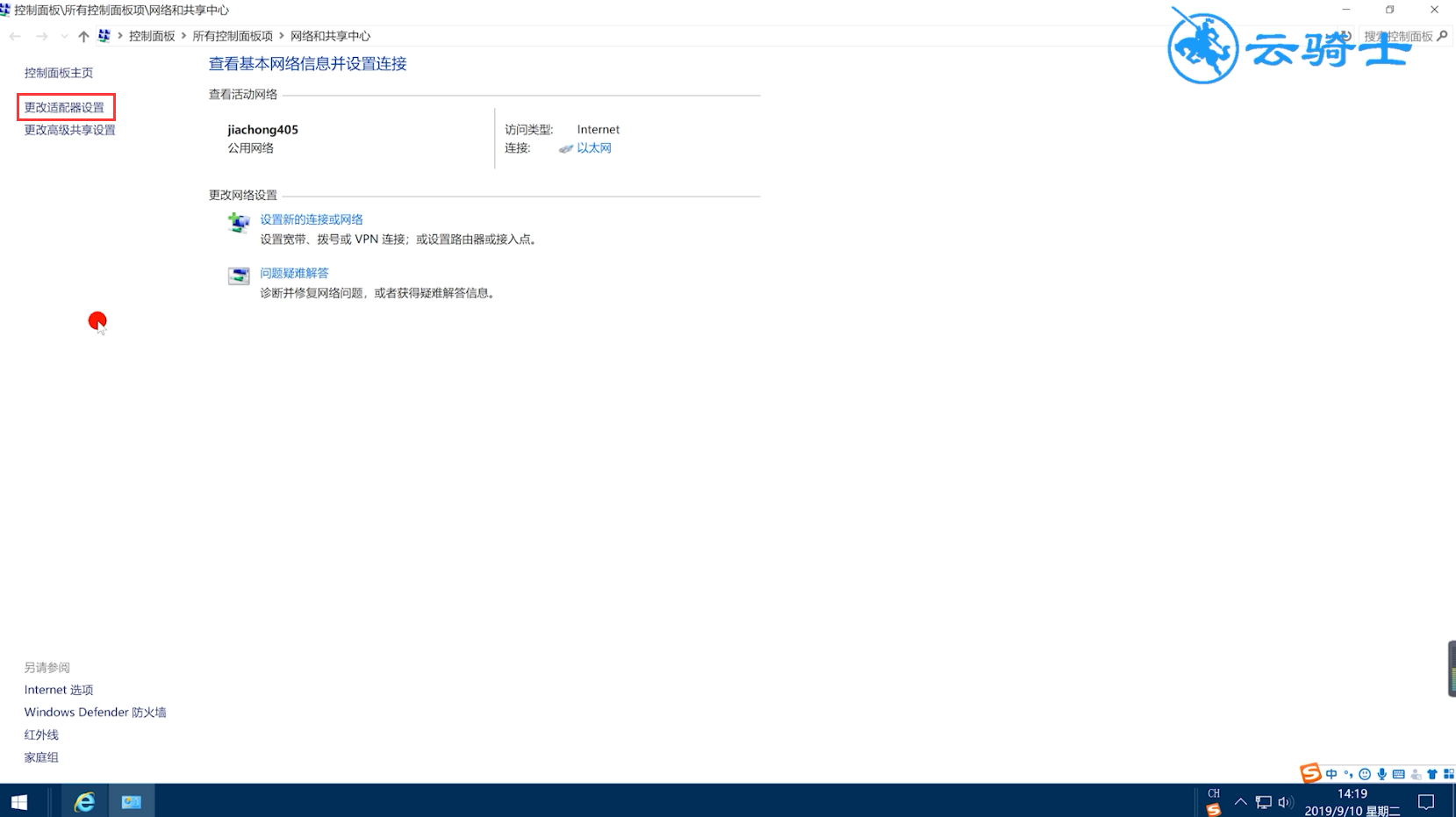Open the Sogou emoji smiley icon
Viewport: 1456px width, 817px height.
coord(1365,774)
